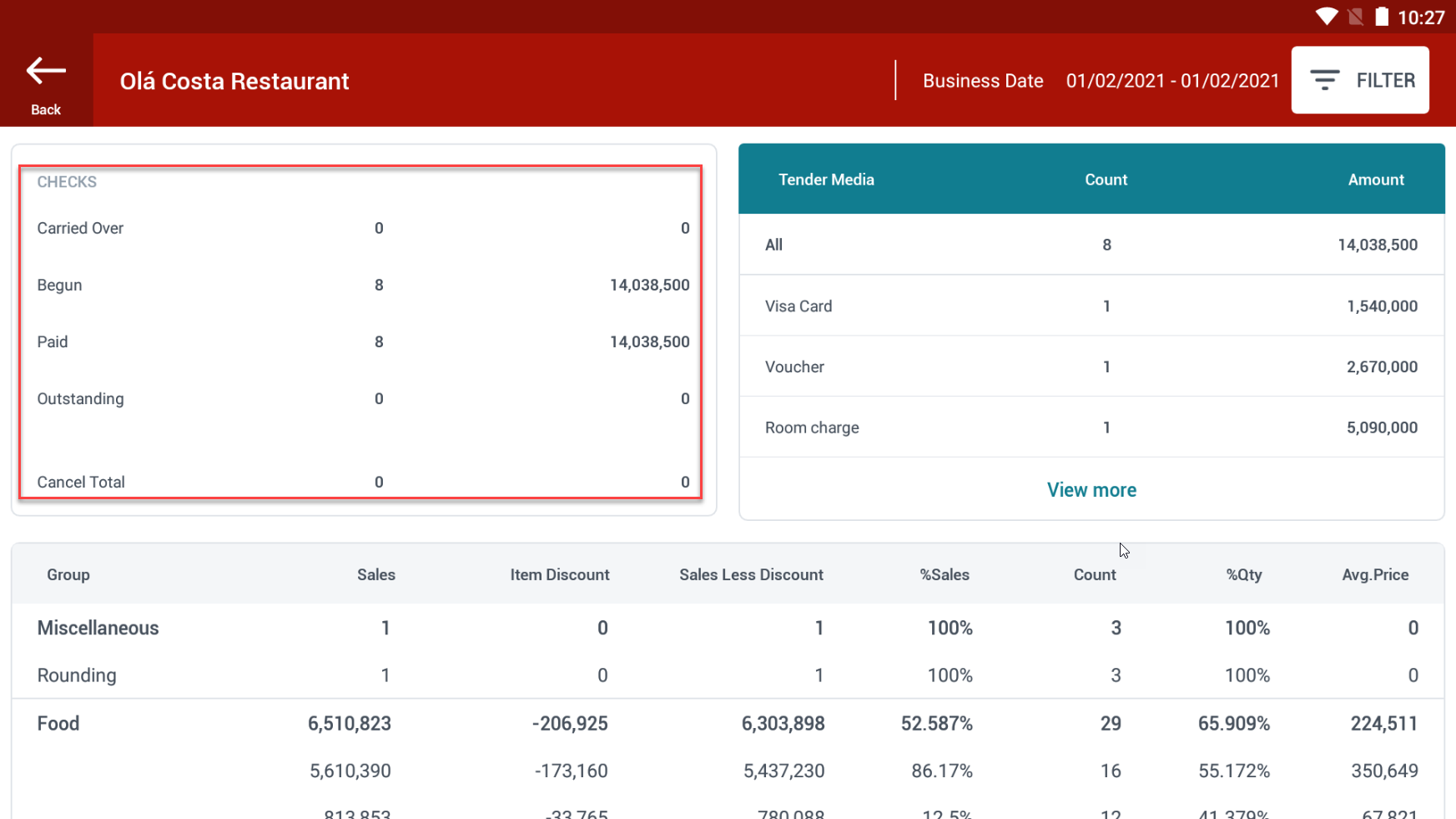Tap the Back arrow icon
Screen dimensions: 1456x819
point(46,72)
